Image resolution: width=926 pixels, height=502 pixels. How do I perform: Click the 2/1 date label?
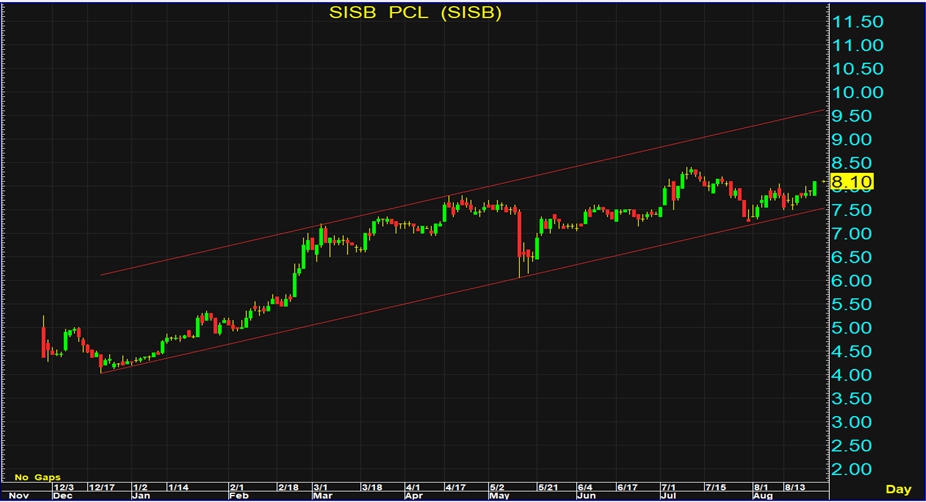tap(237, 487)
